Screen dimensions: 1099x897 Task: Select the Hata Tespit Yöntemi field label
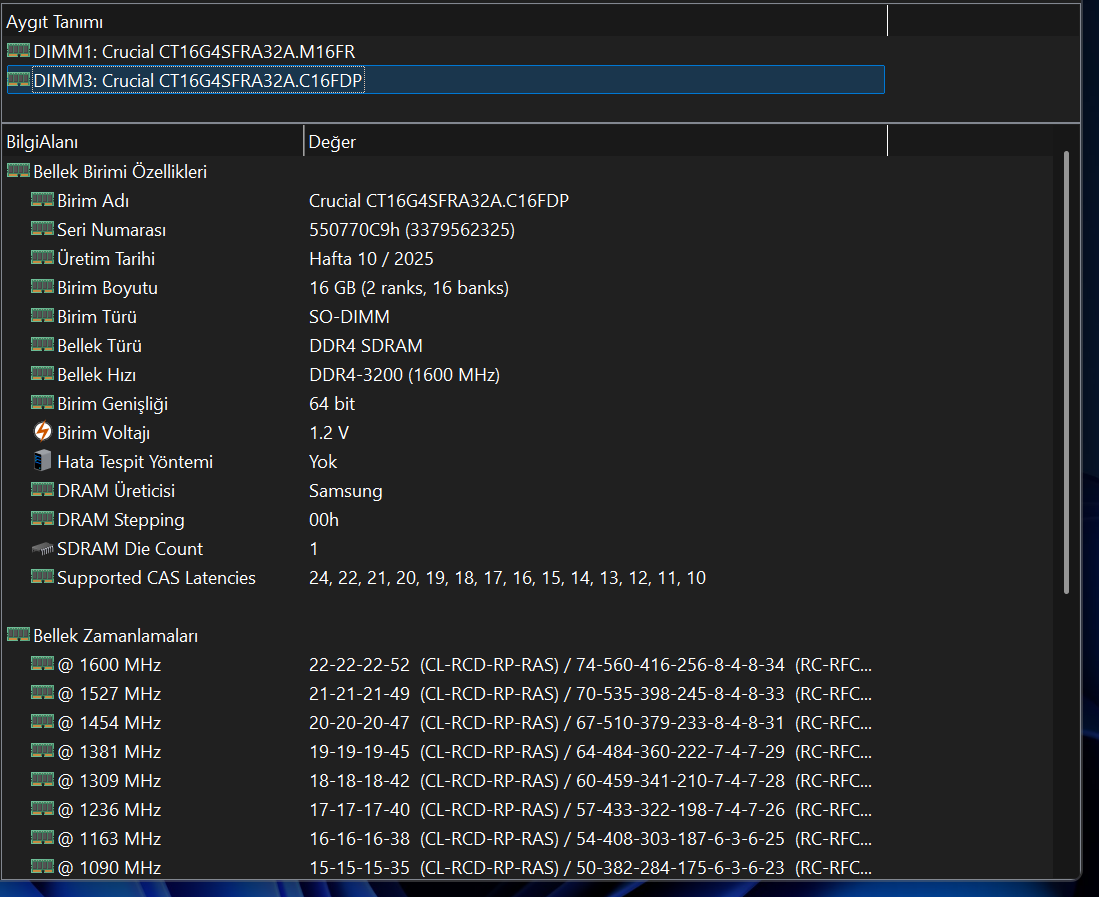pyautogui.click(x=135, y=462)
